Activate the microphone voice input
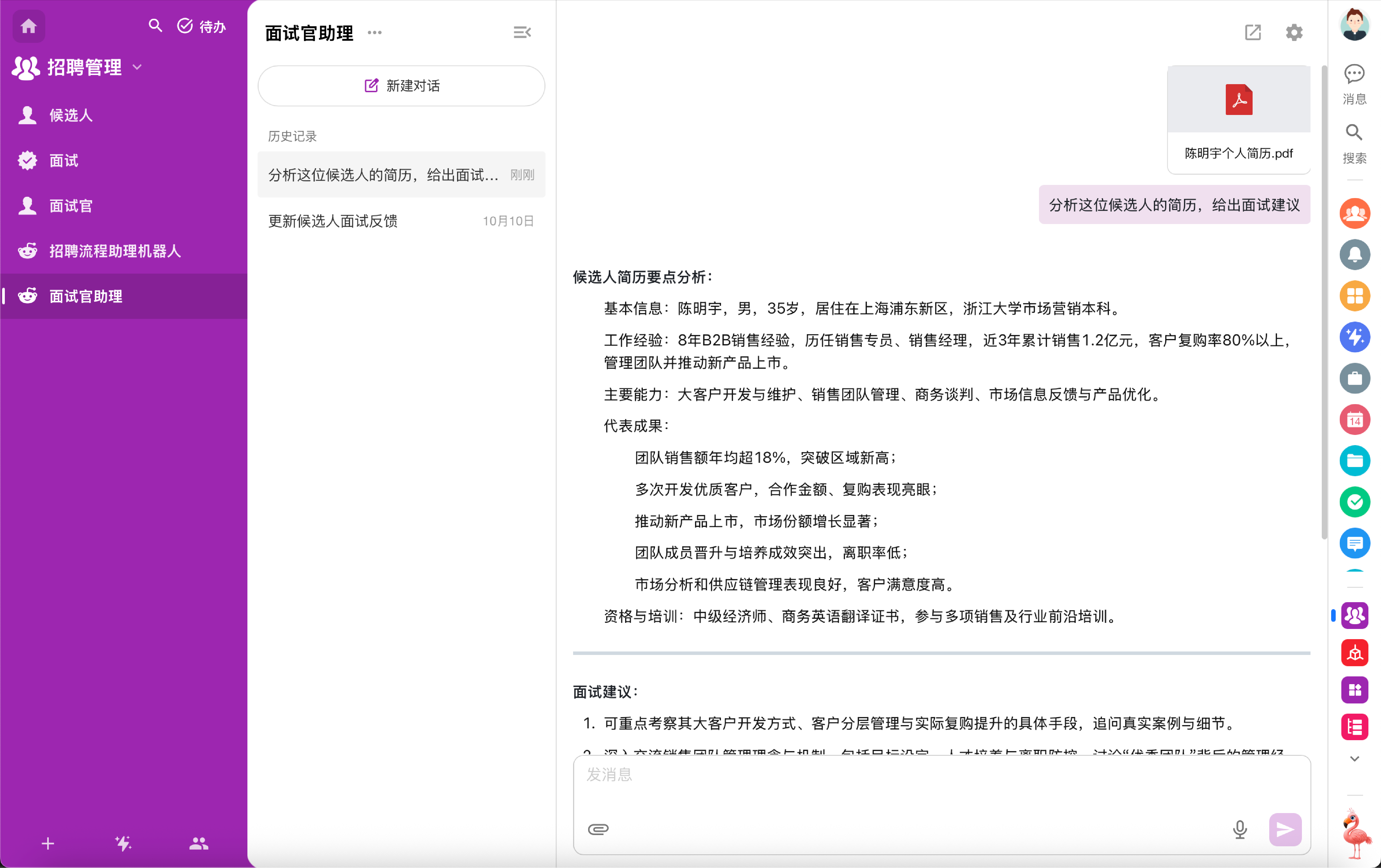Image resolution: width=1381 pixels, height=868 pixels. [1239, 829]
